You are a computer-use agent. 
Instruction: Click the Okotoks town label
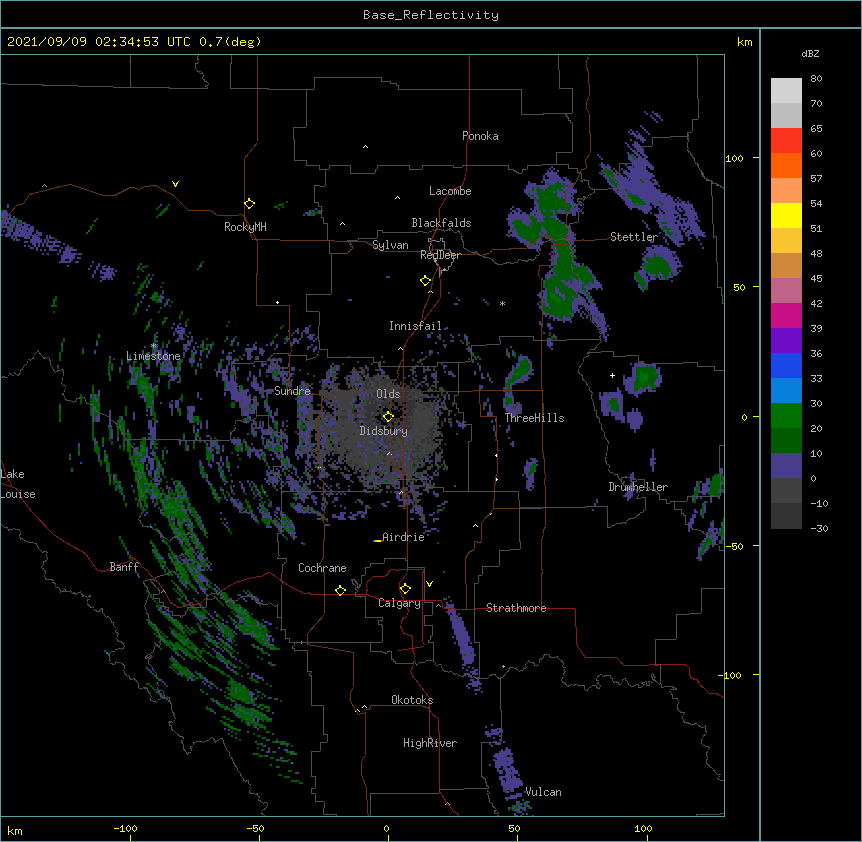pyautogui.click(x=412, y=700)
